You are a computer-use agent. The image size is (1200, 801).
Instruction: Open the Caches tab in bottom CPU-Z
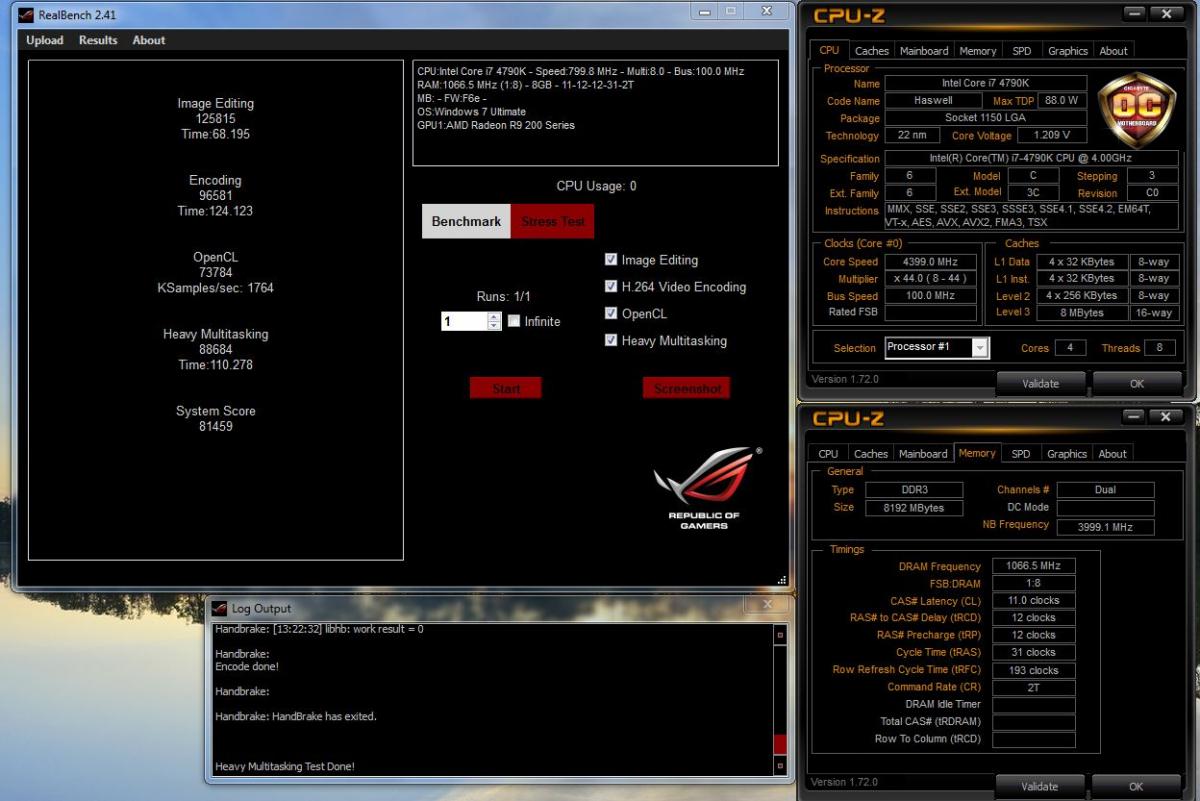871,454
